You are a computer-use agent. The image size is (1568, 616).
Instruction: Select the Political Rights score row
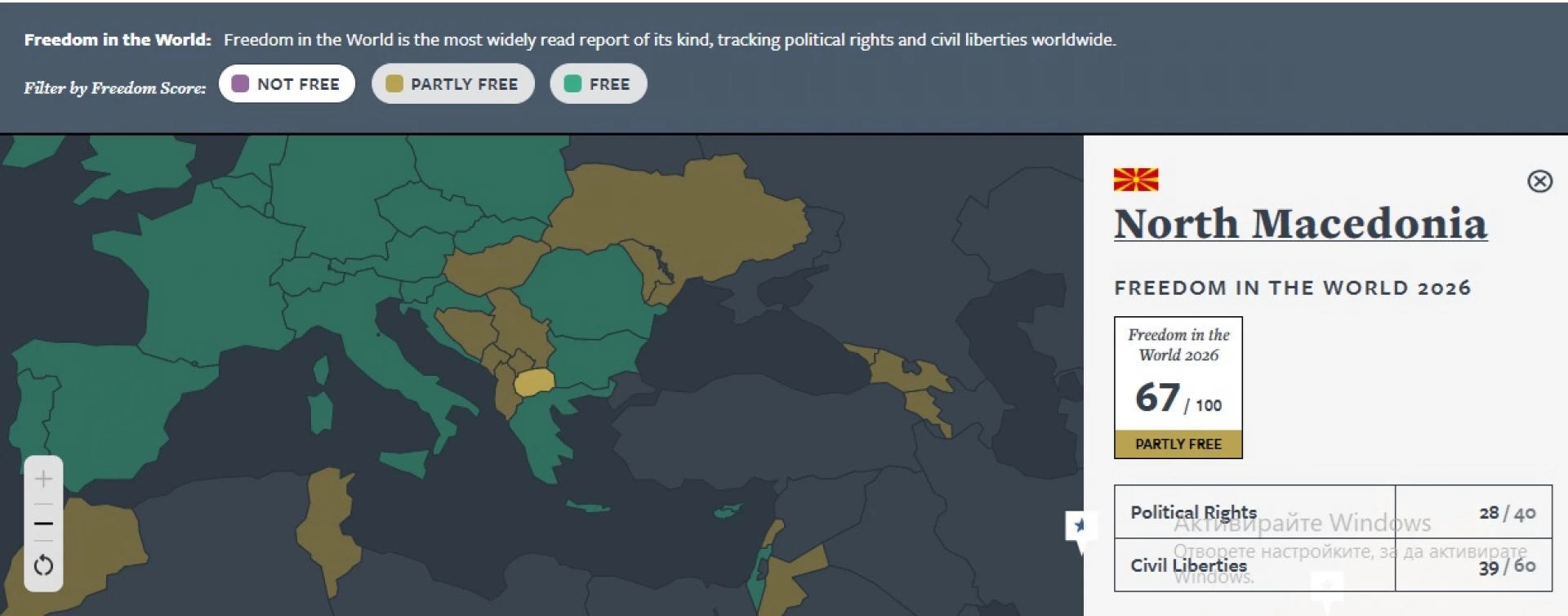click(x=1332, y=512)
